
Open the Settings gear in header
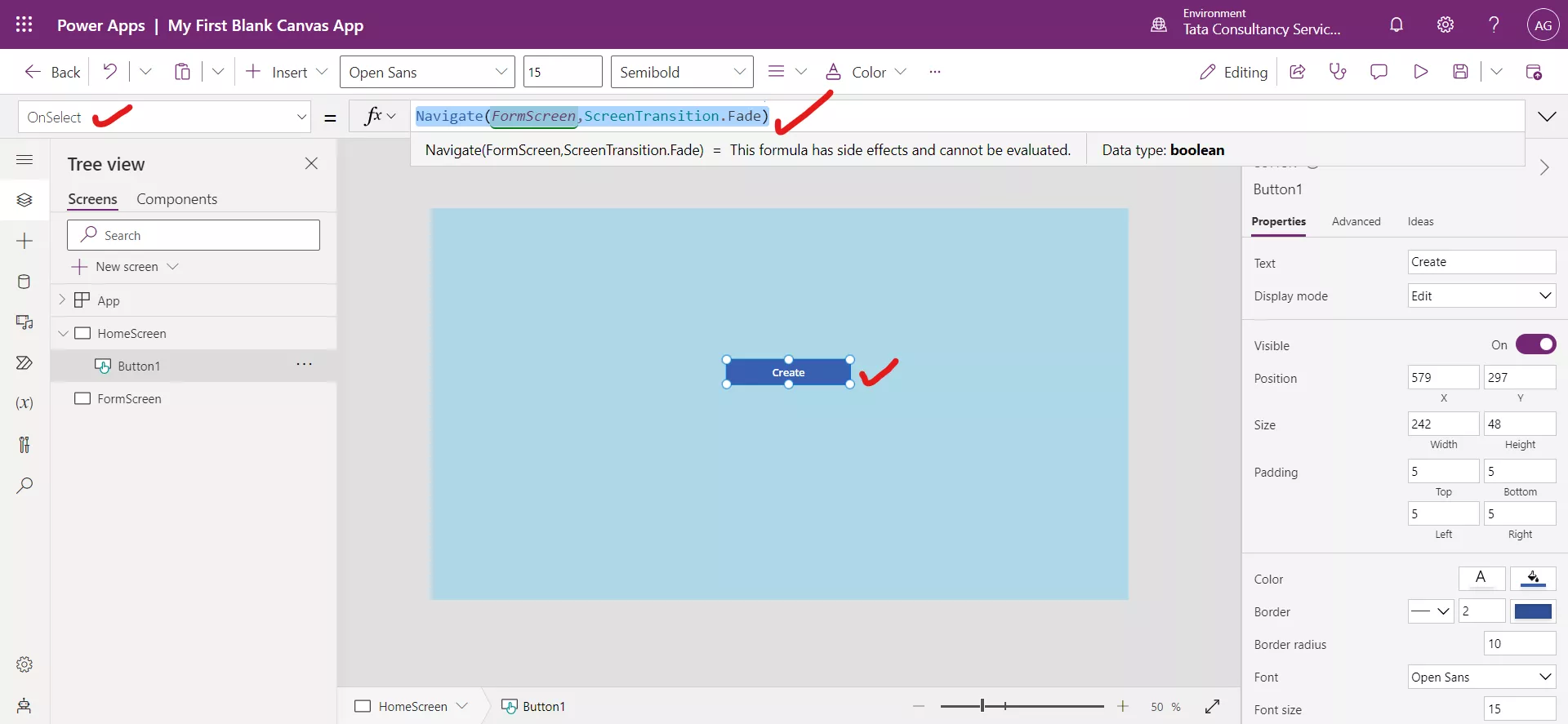(x=1445, y=24)
